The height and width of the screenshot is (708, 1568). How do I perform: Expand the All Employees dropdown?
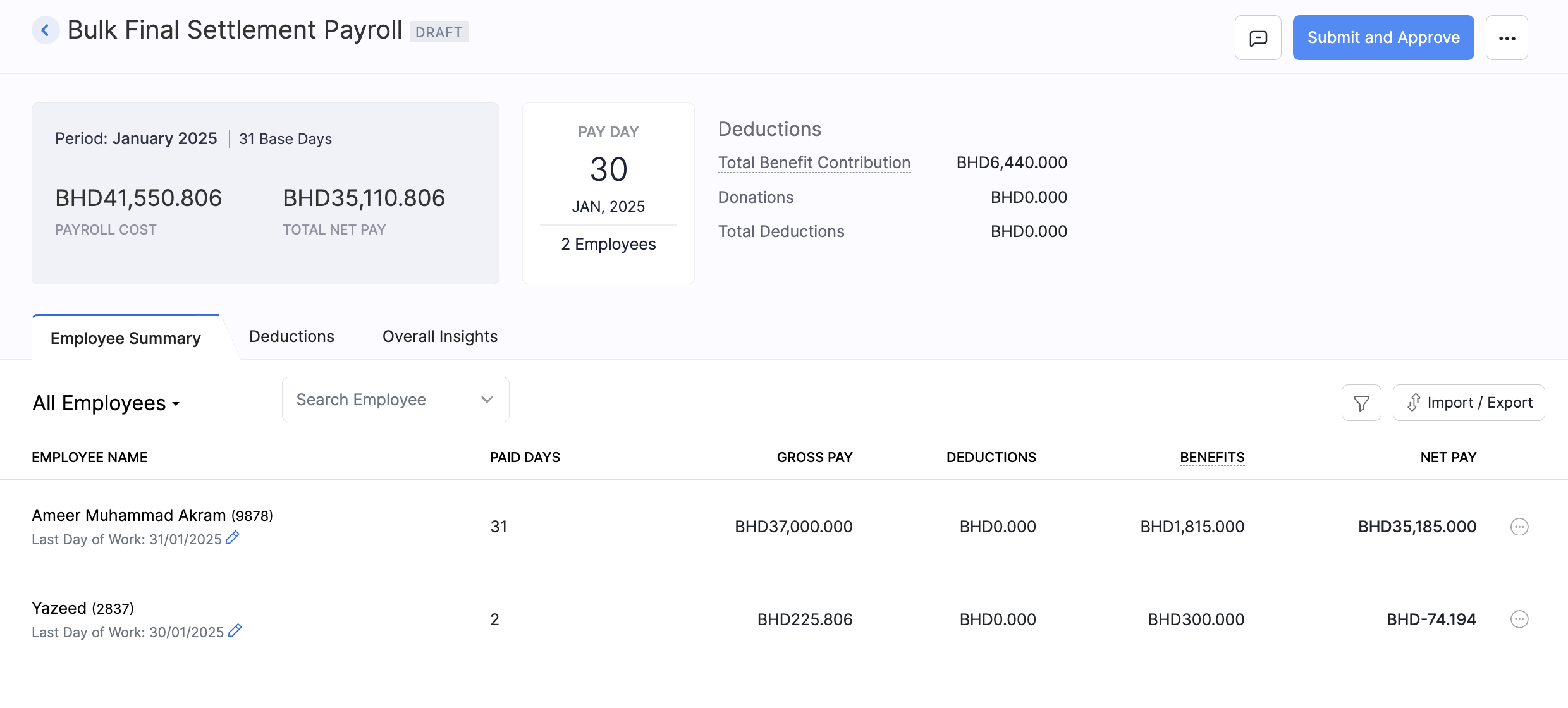point(106,403)
